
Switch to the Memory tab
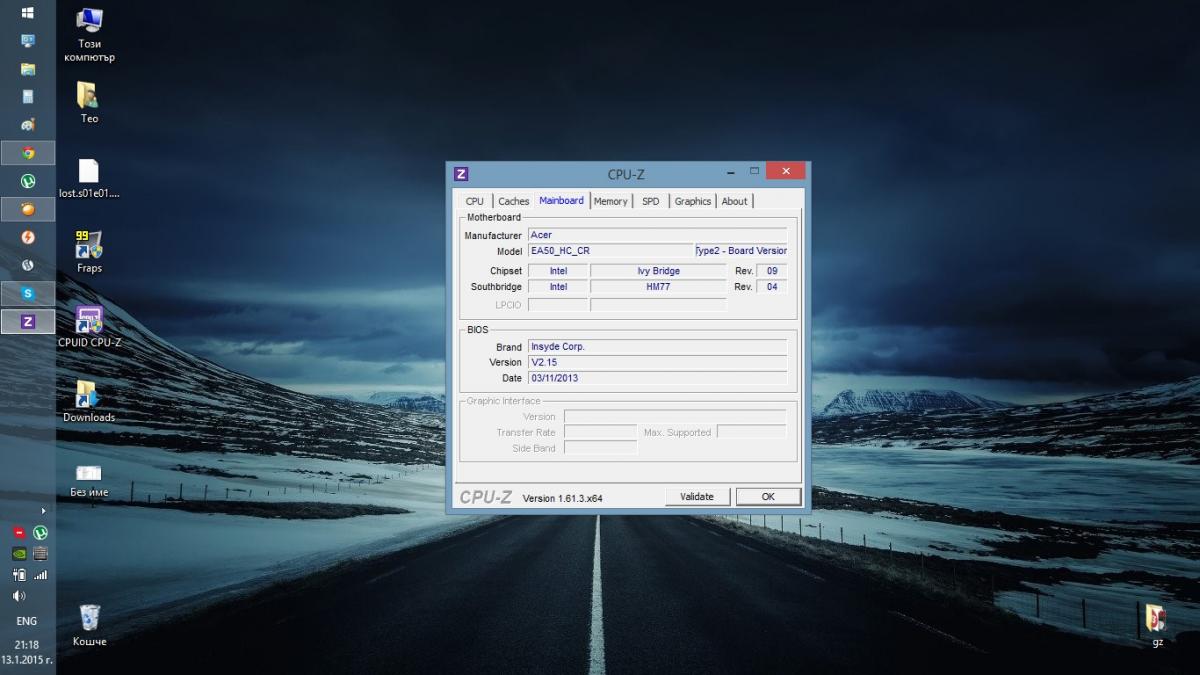click(610, 201)
